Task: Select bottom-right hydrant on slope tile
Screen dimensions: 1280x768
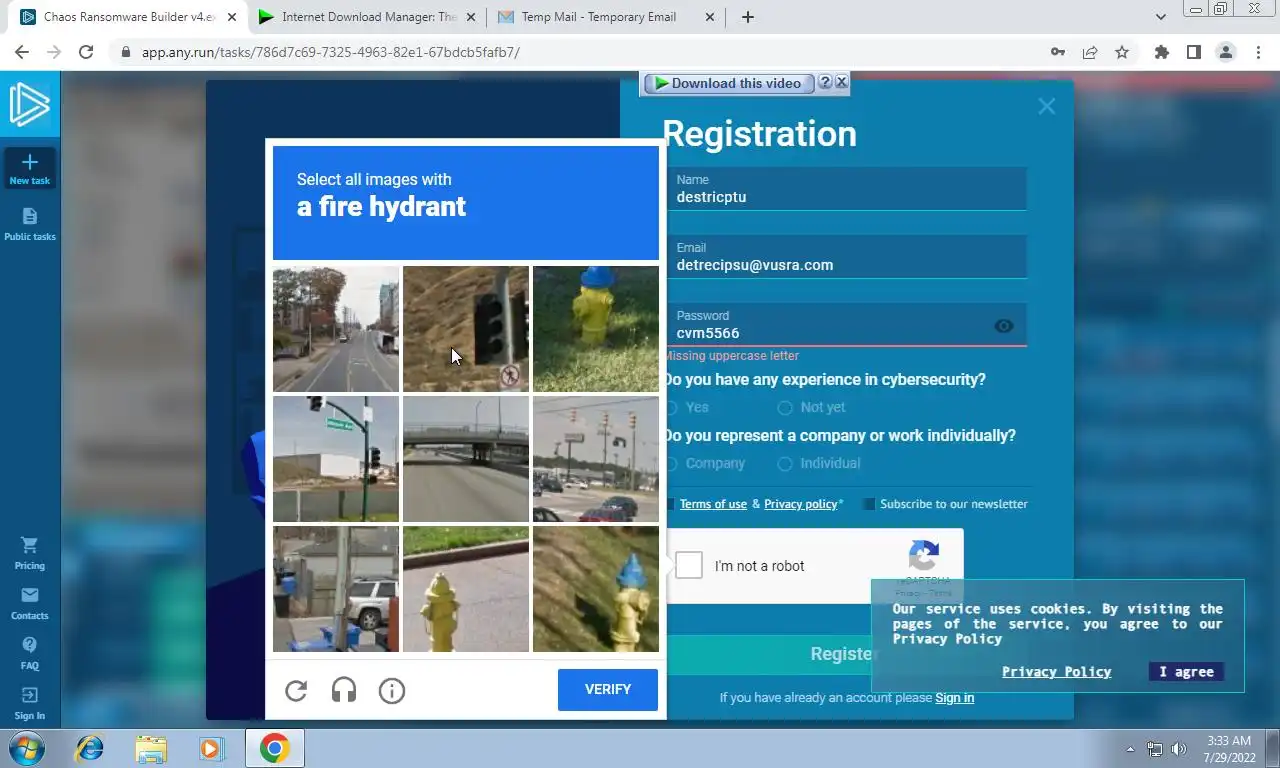Action: (596, 589)
